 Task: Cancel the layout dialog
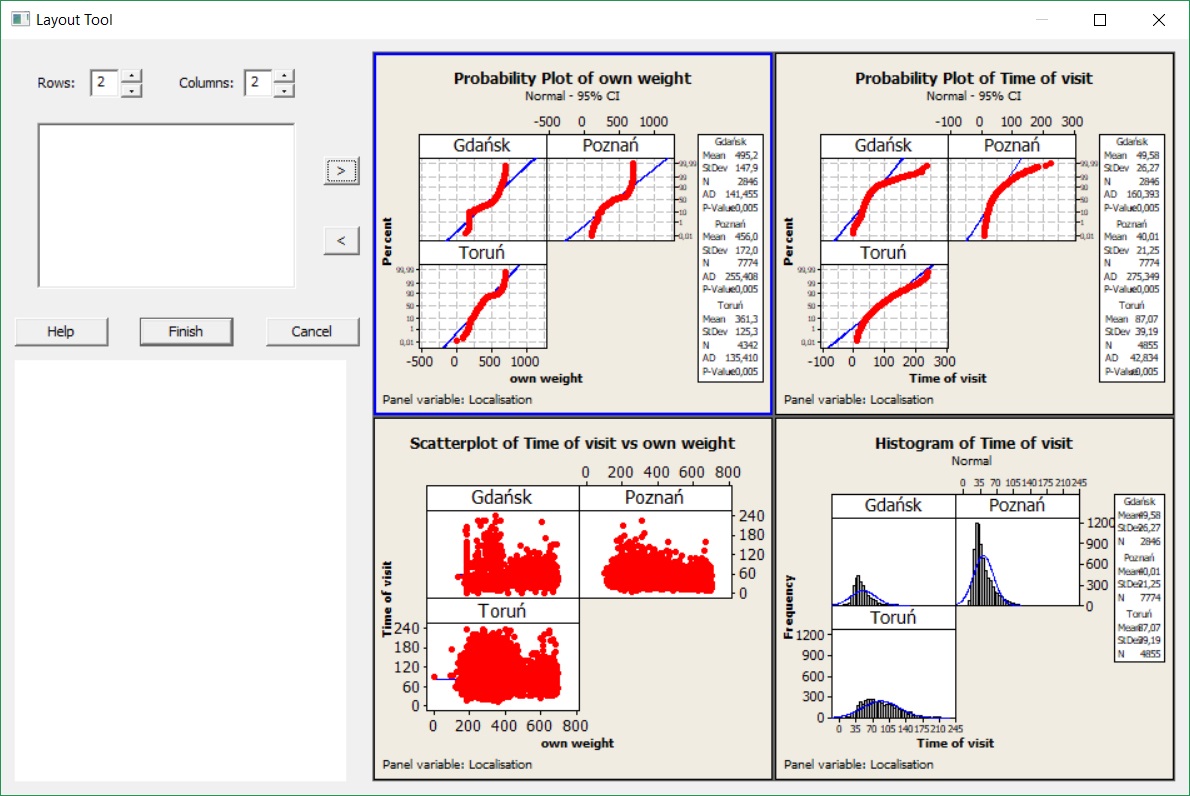(x=312, y=331)
